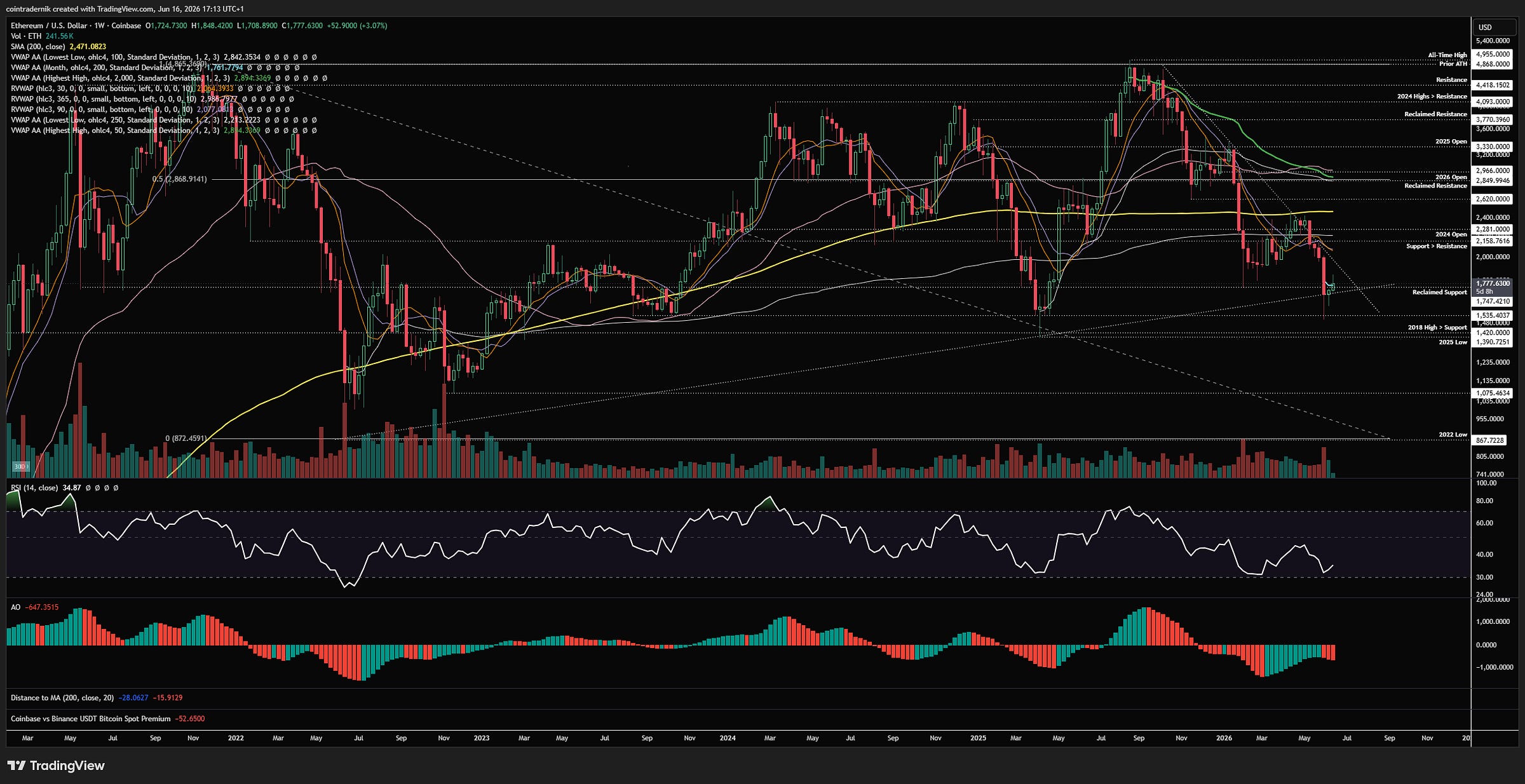This screenshot has height=784, width=1525.
Task: Click the 867.7228 price axis tag
Action: tap(1490, 440)
